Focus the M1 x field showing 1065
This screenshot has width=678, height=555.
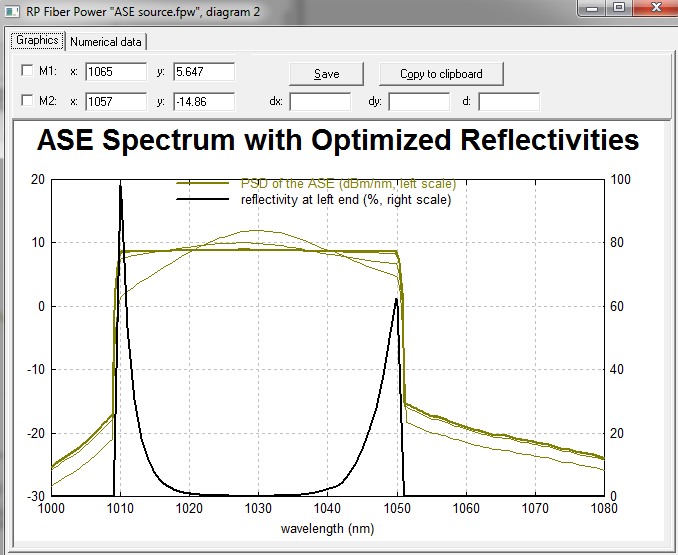pos(115,72)
